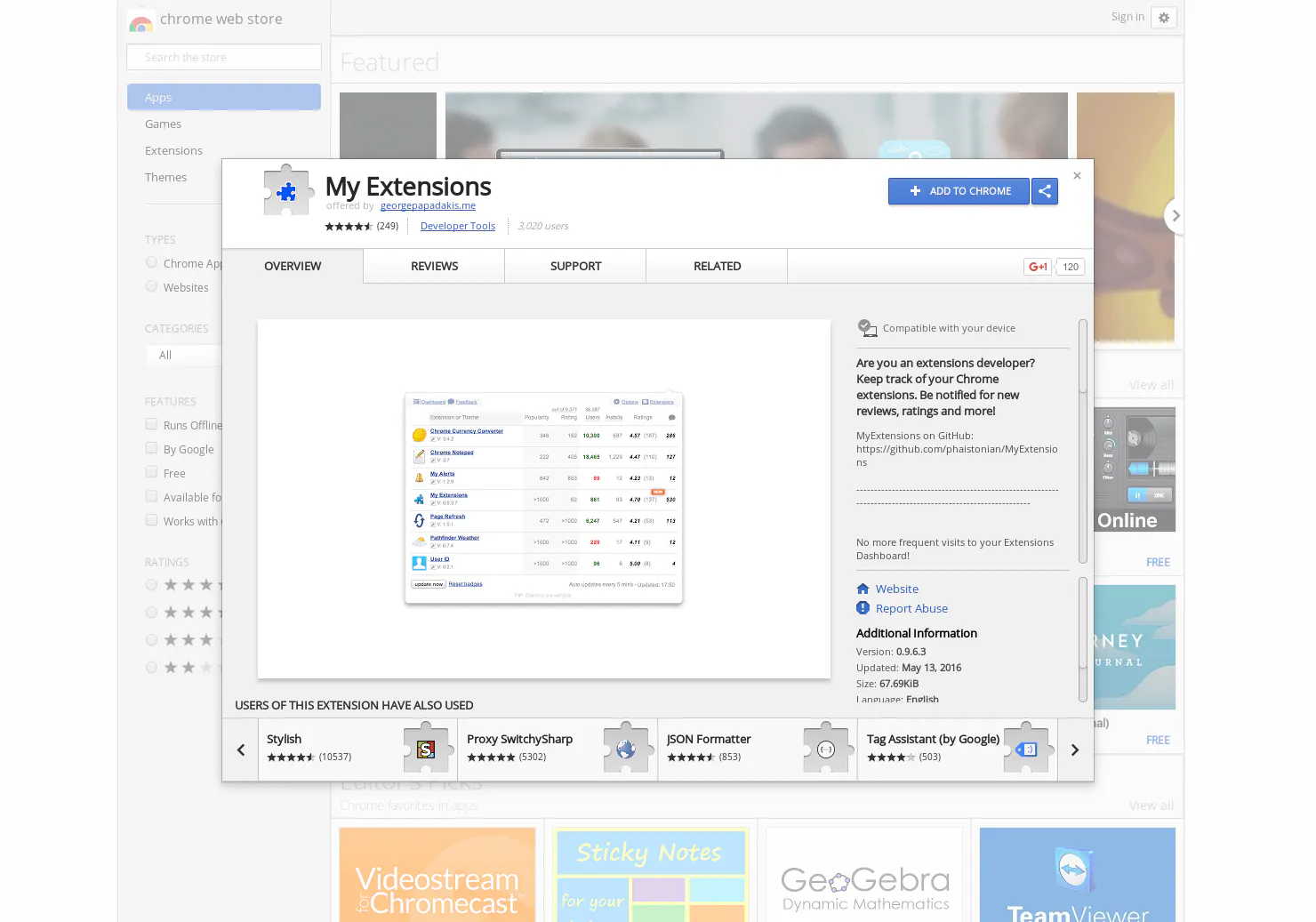Viewport: 1316px width, 922px height.
Task: Open the Sticky Notes app tile
Action: [x=651, y=875]
